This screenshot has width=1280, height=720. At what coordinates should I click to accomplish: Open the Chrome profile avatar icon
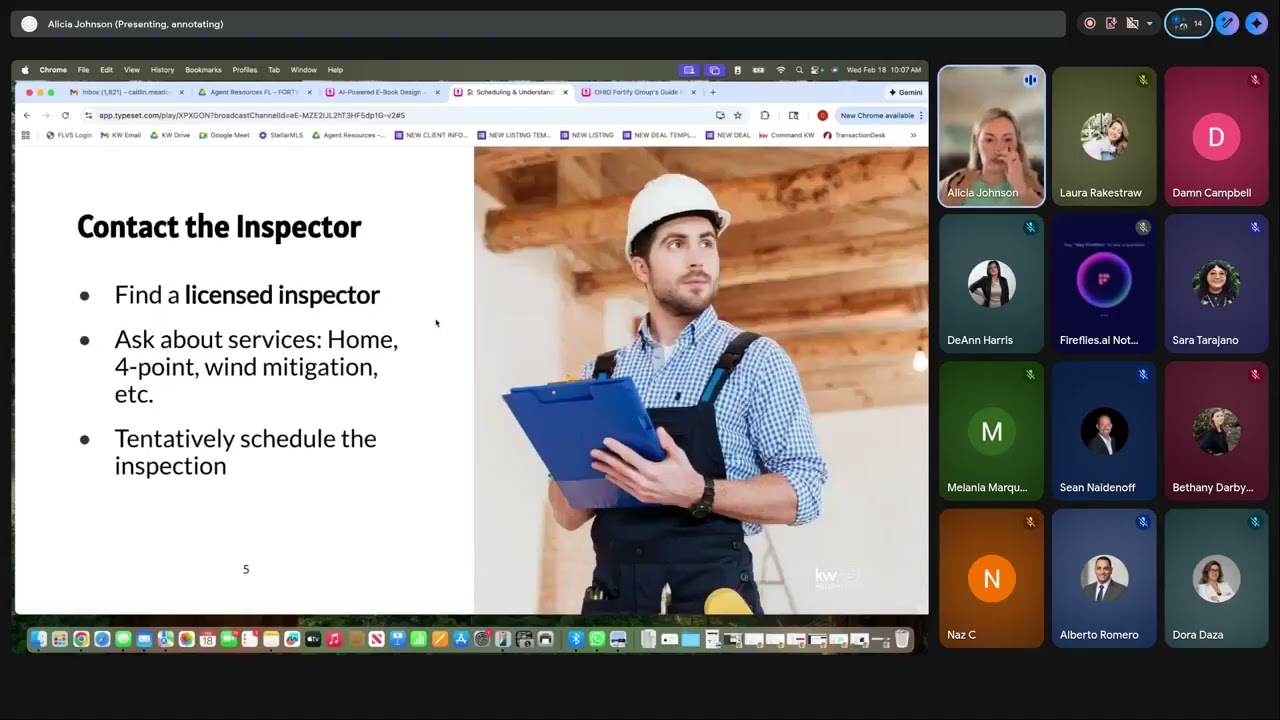(823, 115)
